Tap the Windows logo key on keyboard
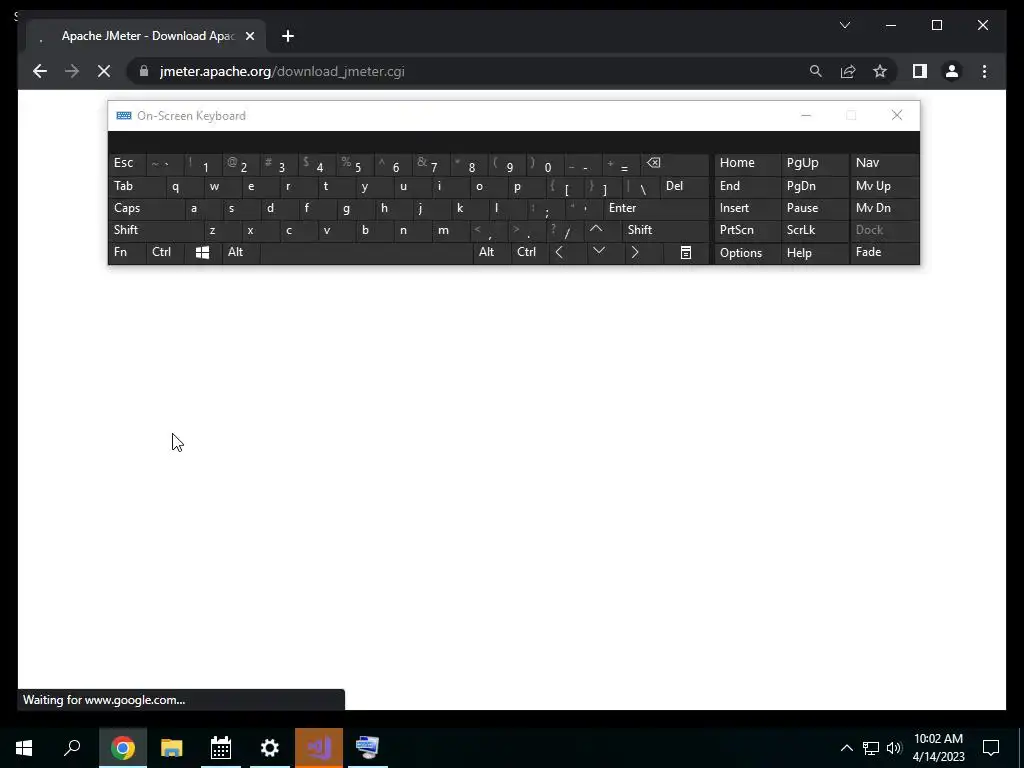The width and height of the screenshot is (1024, 768). (202, 253)
